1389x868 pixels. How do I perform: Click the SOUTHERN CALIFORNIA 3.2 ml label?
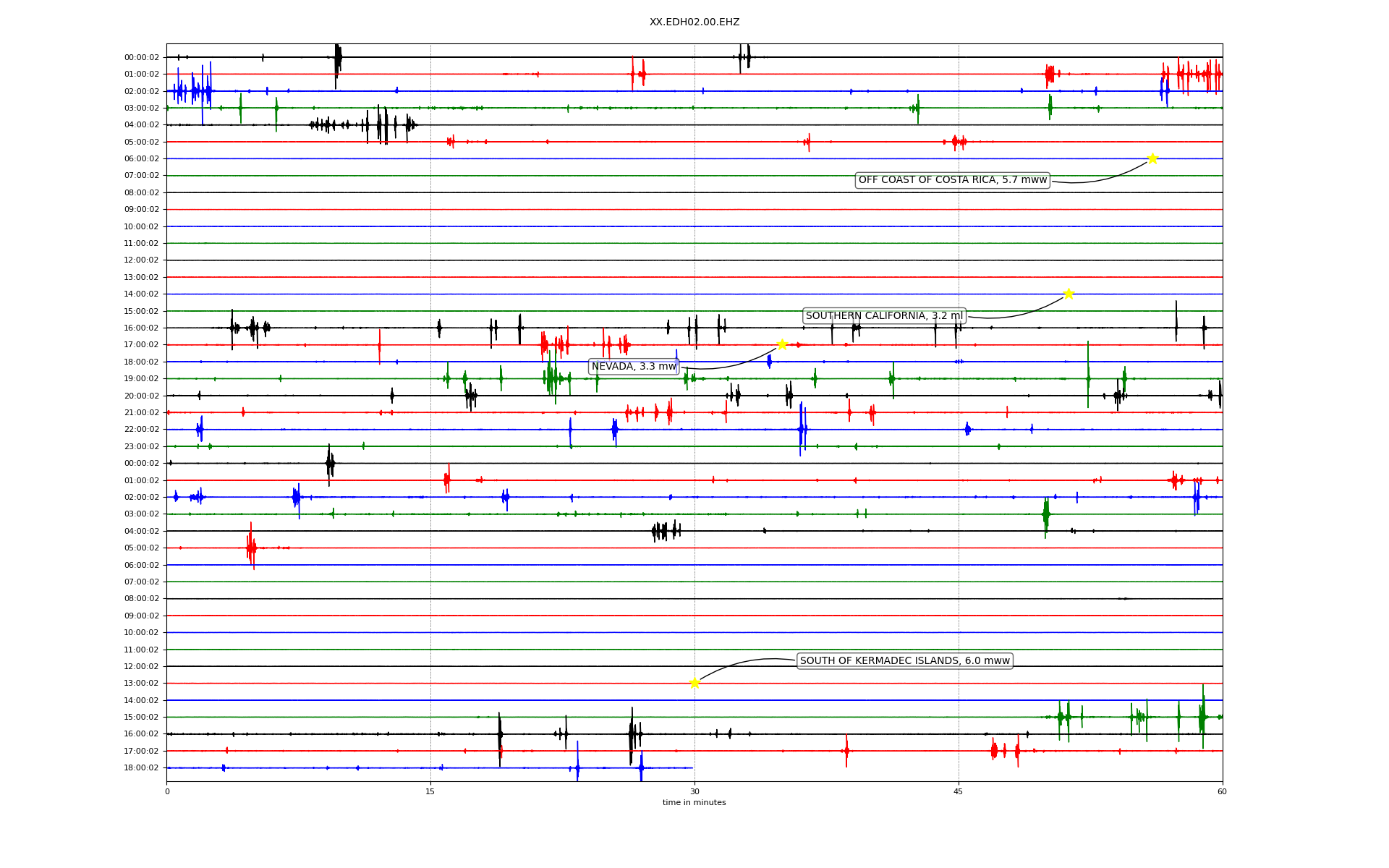point(884,316)
